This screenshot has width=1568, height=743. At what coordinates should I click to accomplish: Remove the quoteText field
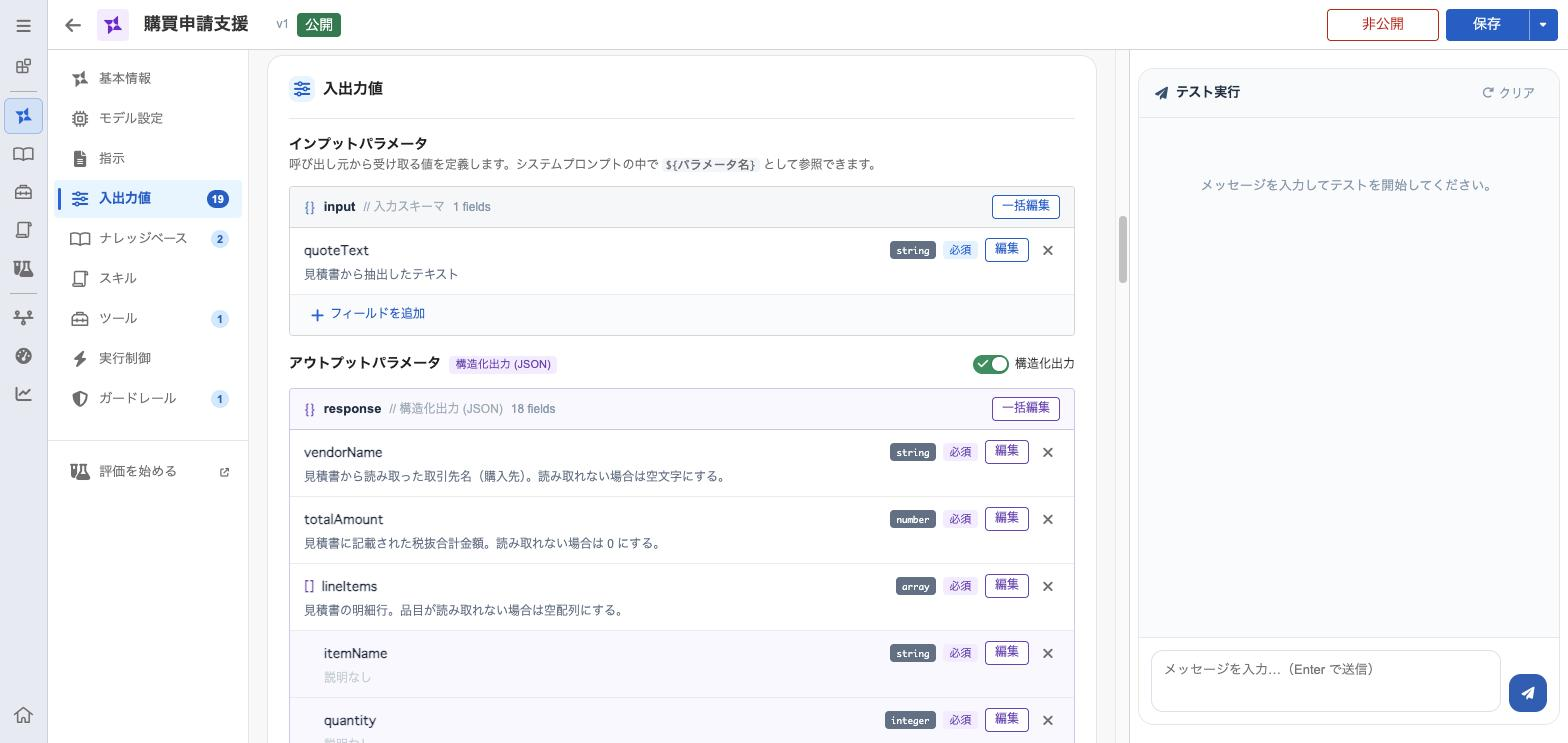pyautogui.click(x=1048, y=251)
